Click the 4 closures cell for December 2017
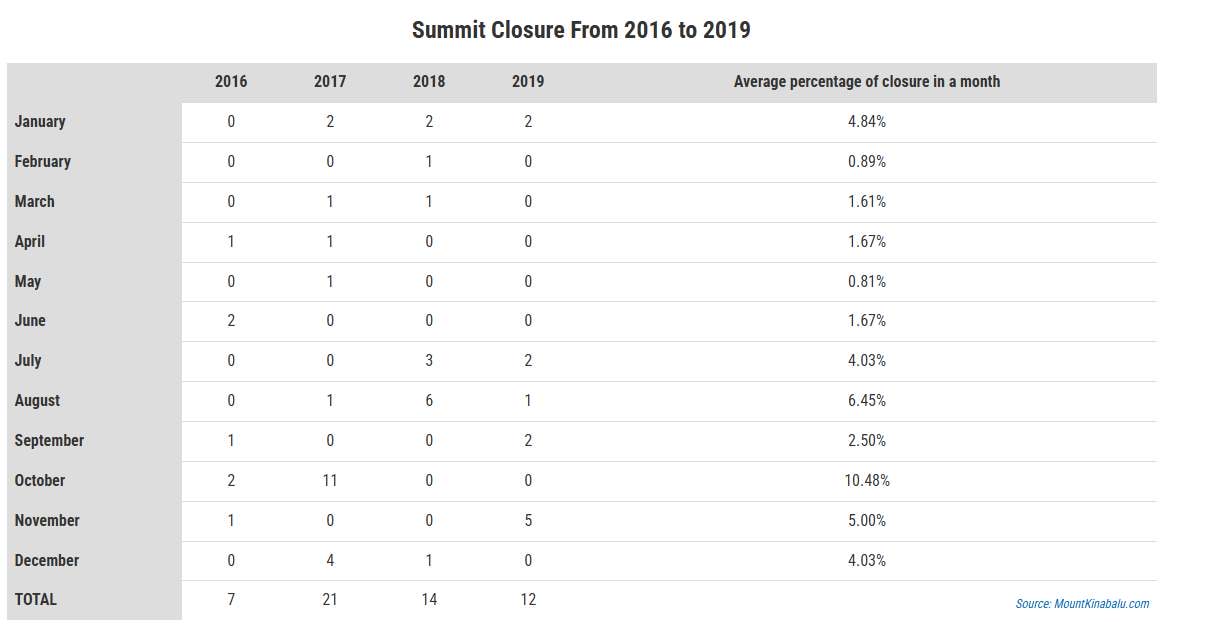 tap(330, 561)
